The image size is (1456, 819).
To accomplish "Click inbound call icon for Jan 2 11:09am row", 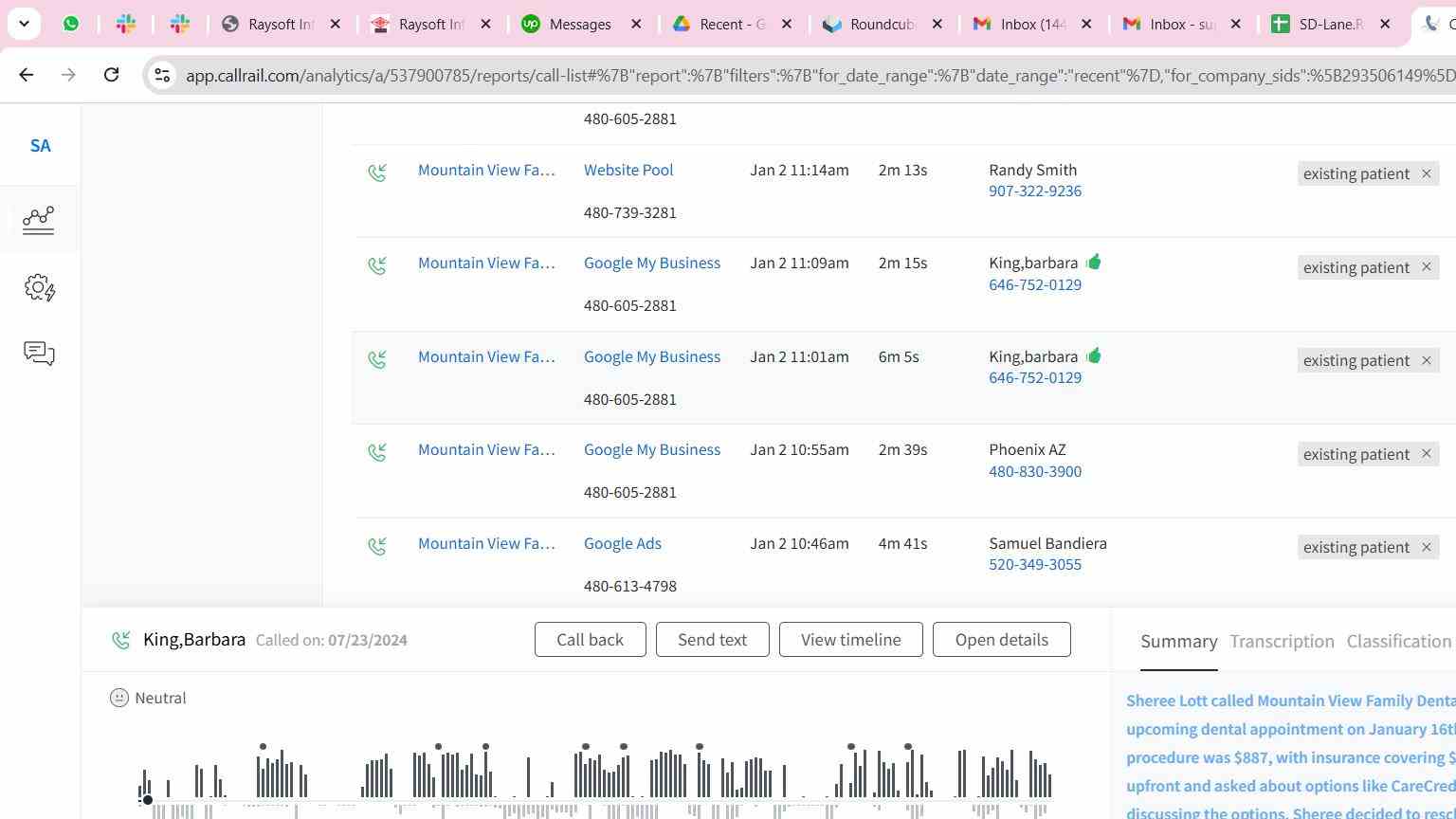I will pos(377,265).
